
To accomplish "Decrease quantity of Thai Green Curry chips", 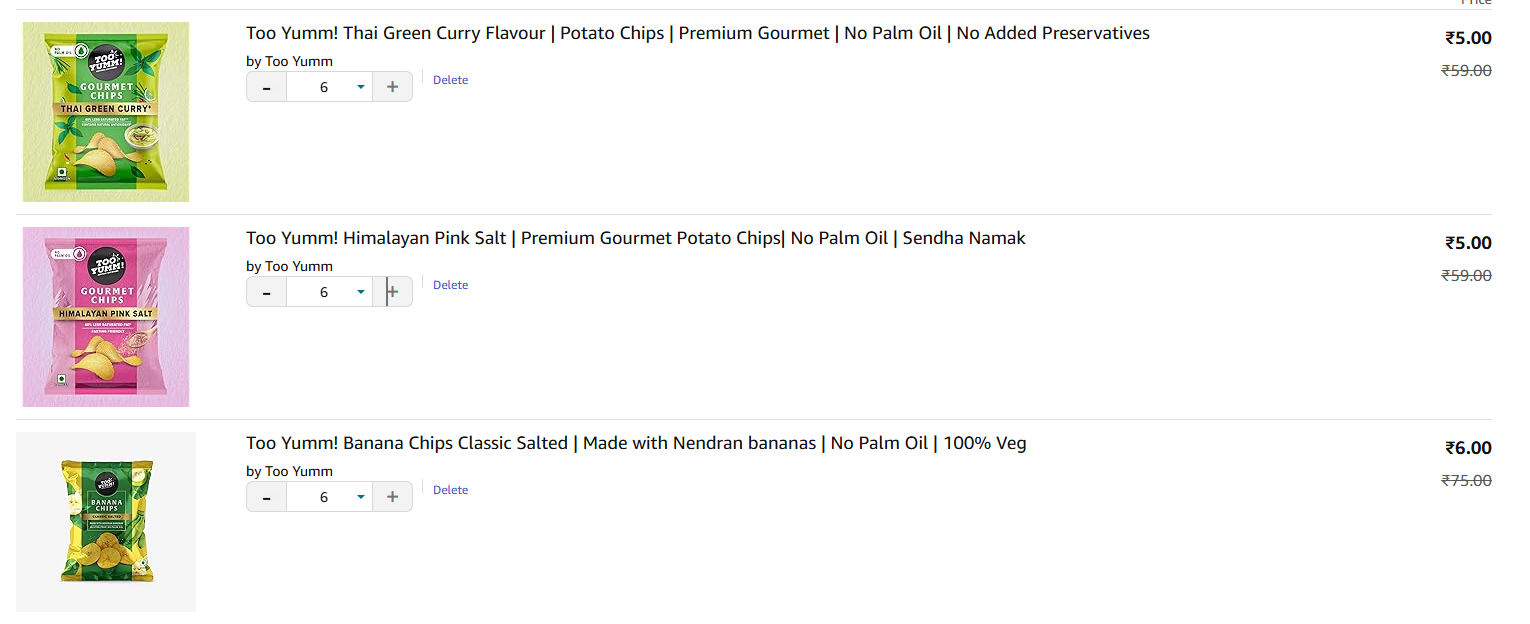I will point(266,87).
